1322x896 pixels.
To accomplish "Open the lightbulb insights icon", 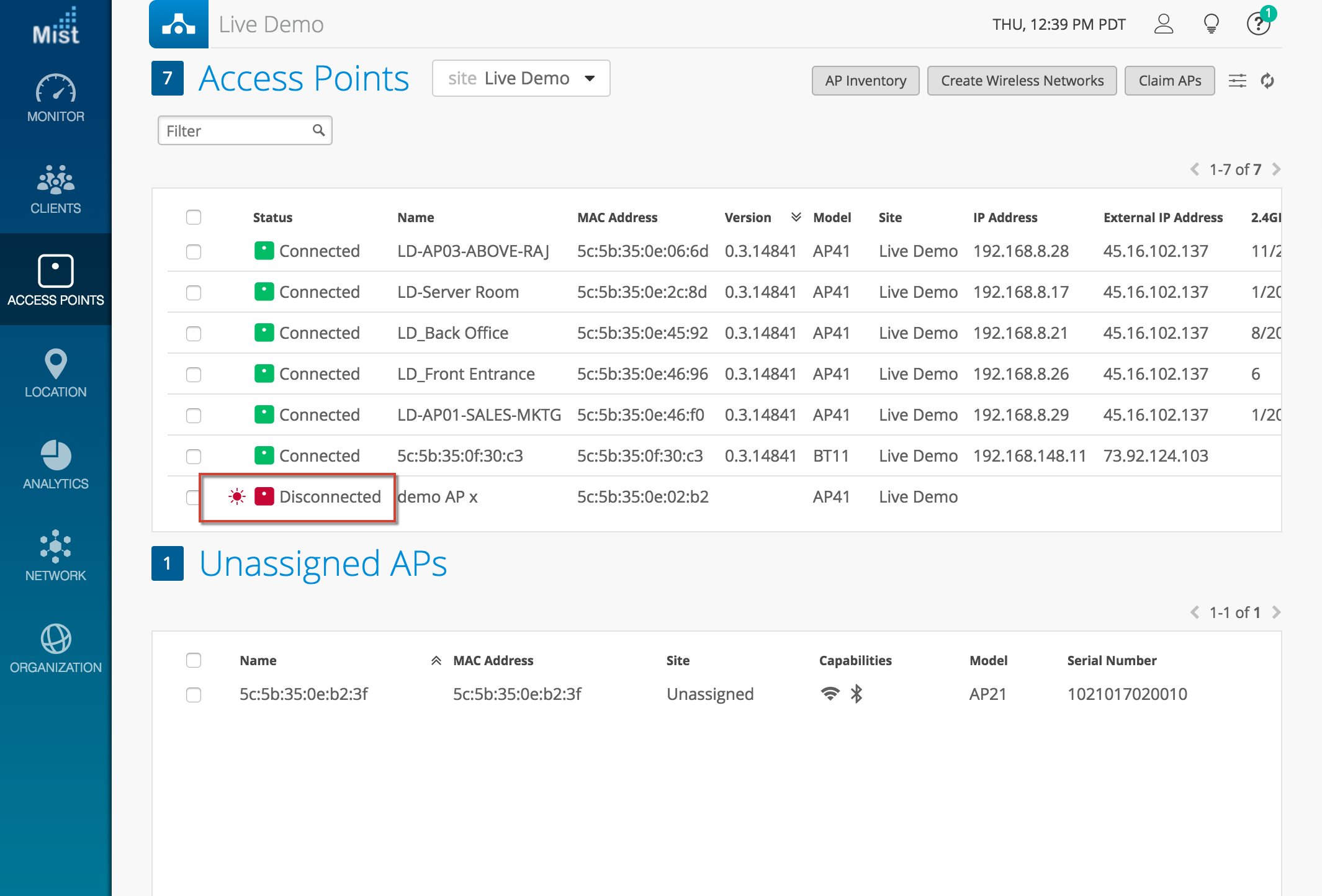I will (1211, 24).
